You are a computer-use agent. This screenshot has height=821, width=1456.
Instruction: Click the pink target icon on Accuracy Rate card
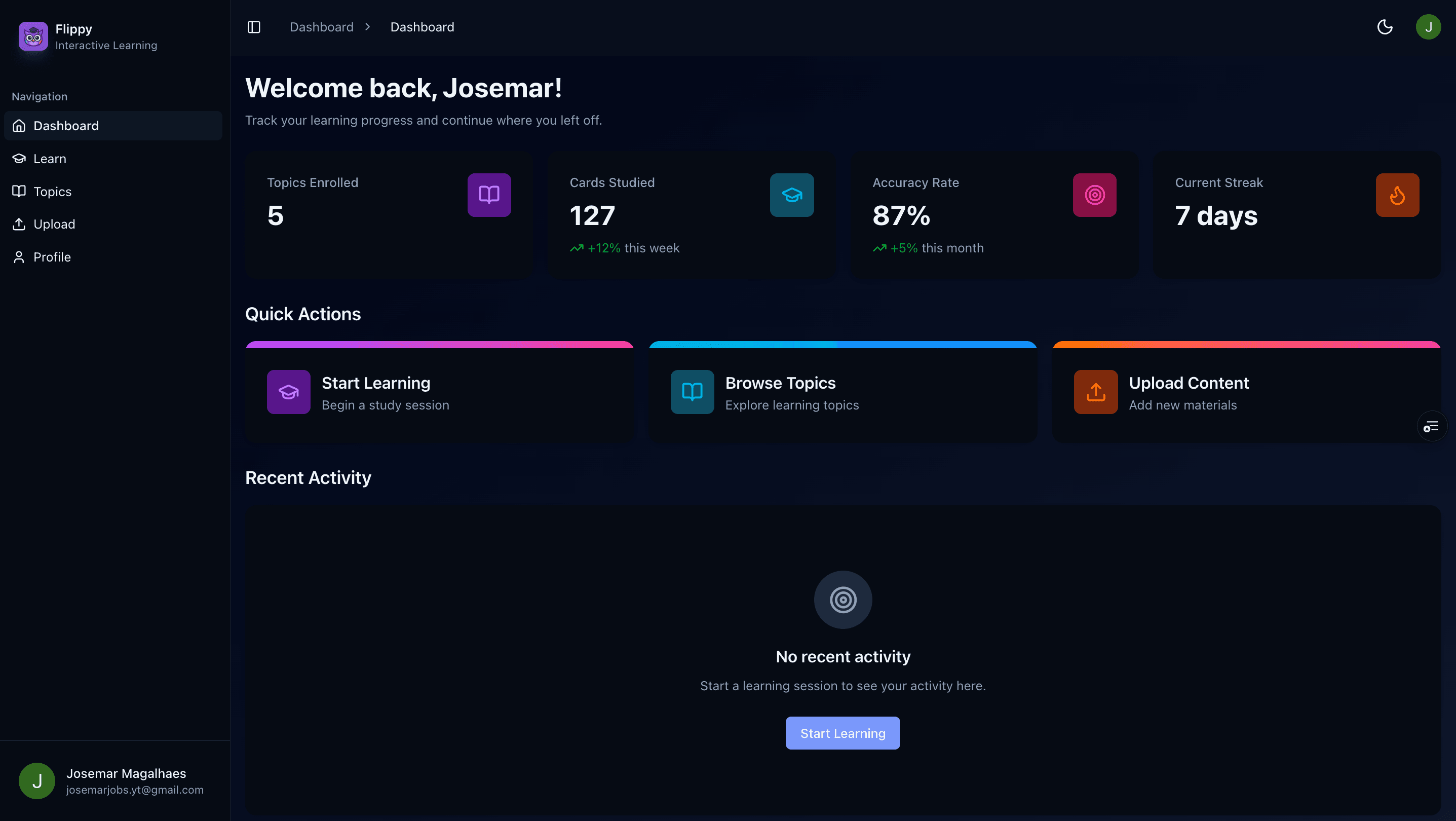(x=1094, y=195)
